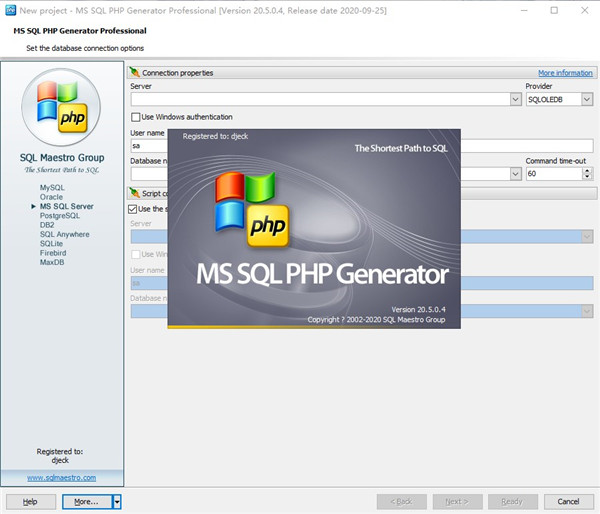Click the Help button
600x514 pixels.
[x=30, y=501]
